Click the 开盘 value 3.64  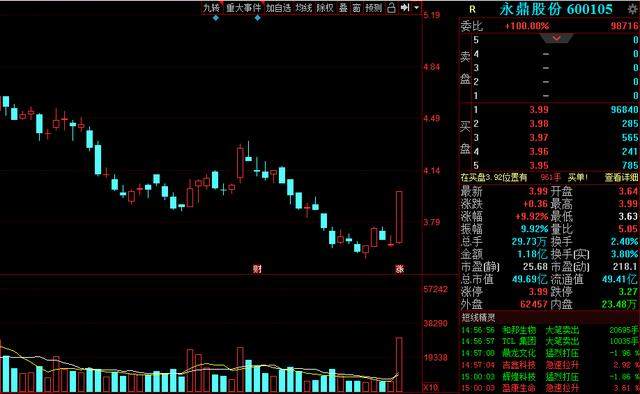click(x=628, y=191)
